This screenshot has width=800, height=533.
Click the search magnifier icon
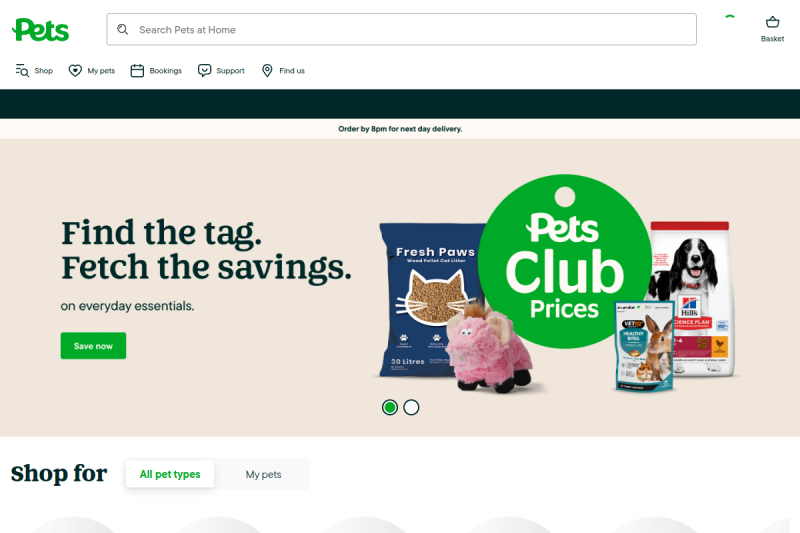122,30
